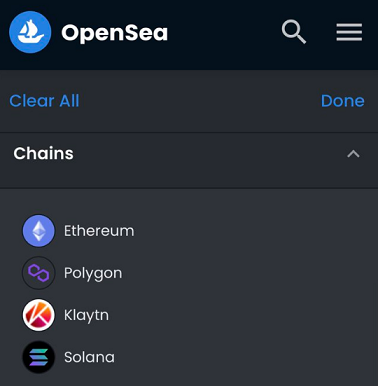Toggle the Polygon chain filter option
The height and width of the screenshot is (386, 378).
189,273
